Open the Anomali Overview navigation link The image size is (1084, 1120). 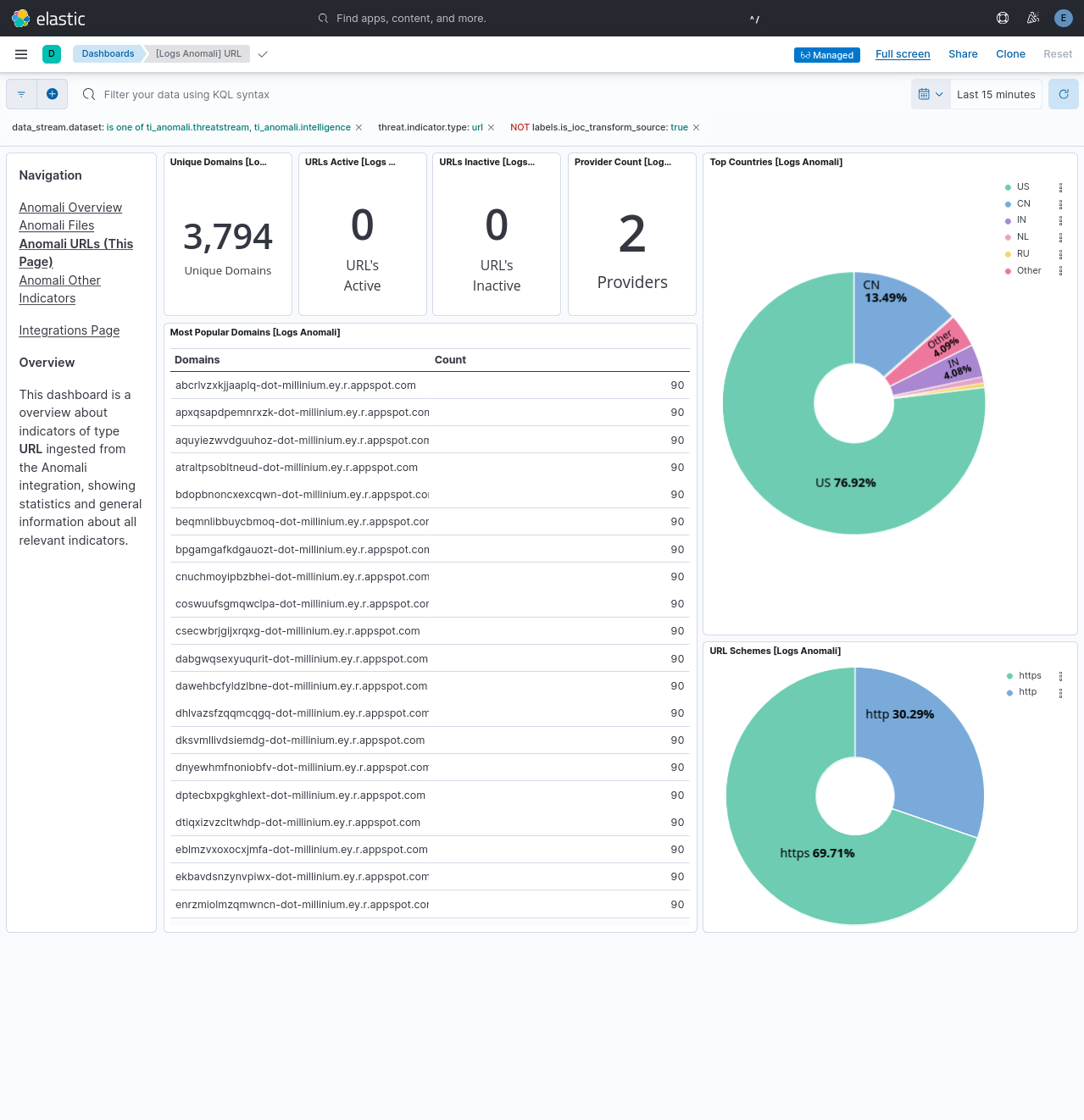[x=70, y=208]
